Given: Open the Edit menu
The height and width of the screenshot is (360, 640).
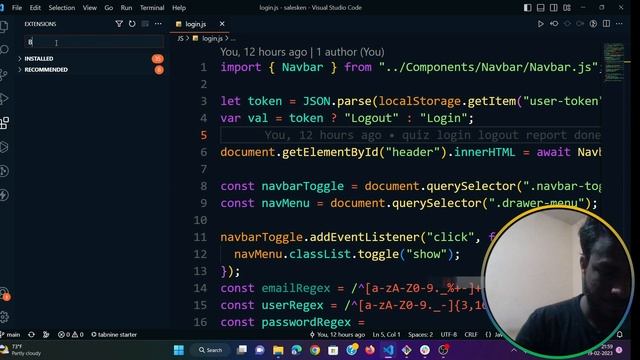Looking at the screenshot, I should tap(35, 8).
